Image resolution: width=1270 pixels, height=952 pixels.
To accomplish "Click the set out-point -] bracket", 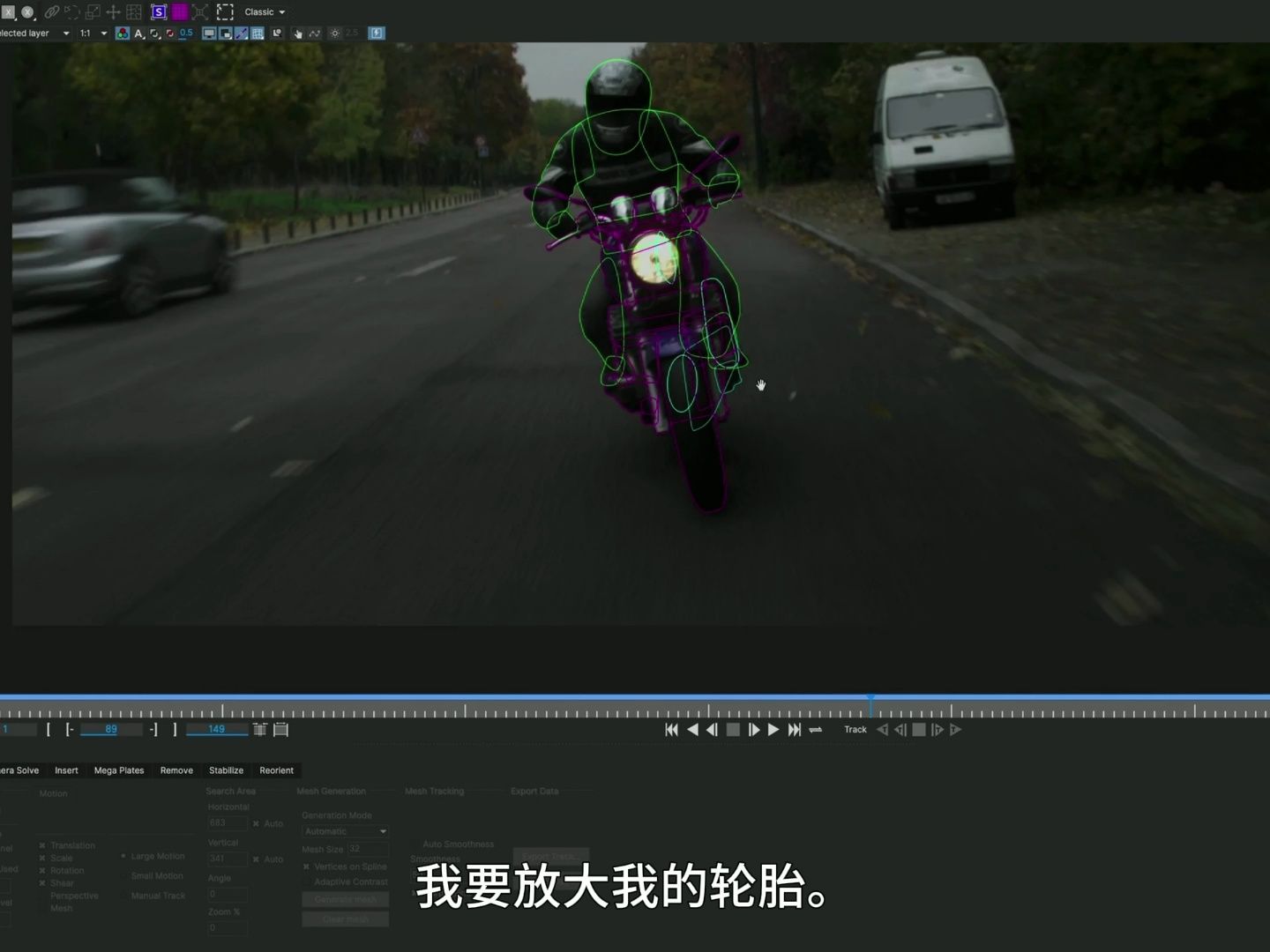I will click(x=153, y=729).
